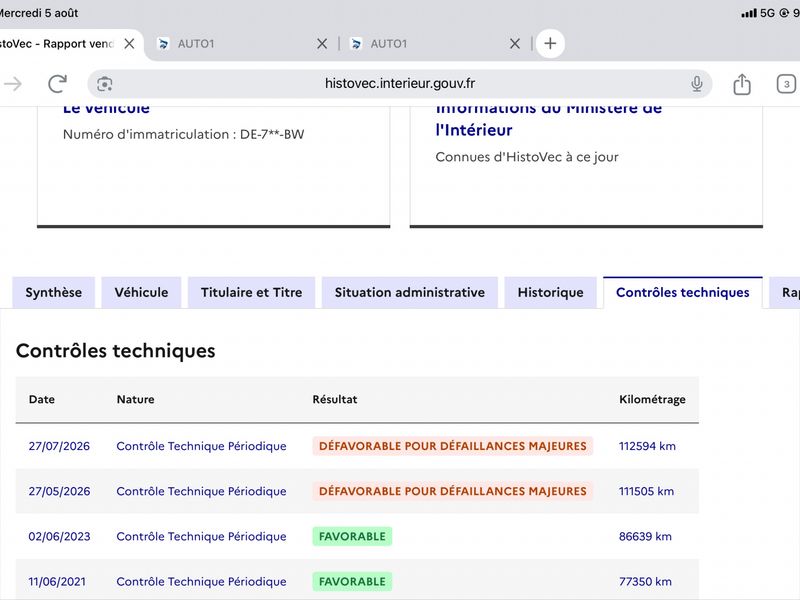Viewport: 800px width, 600px height.
Task: Select the date 27/07/2026
Action: [x=59, y=446]
